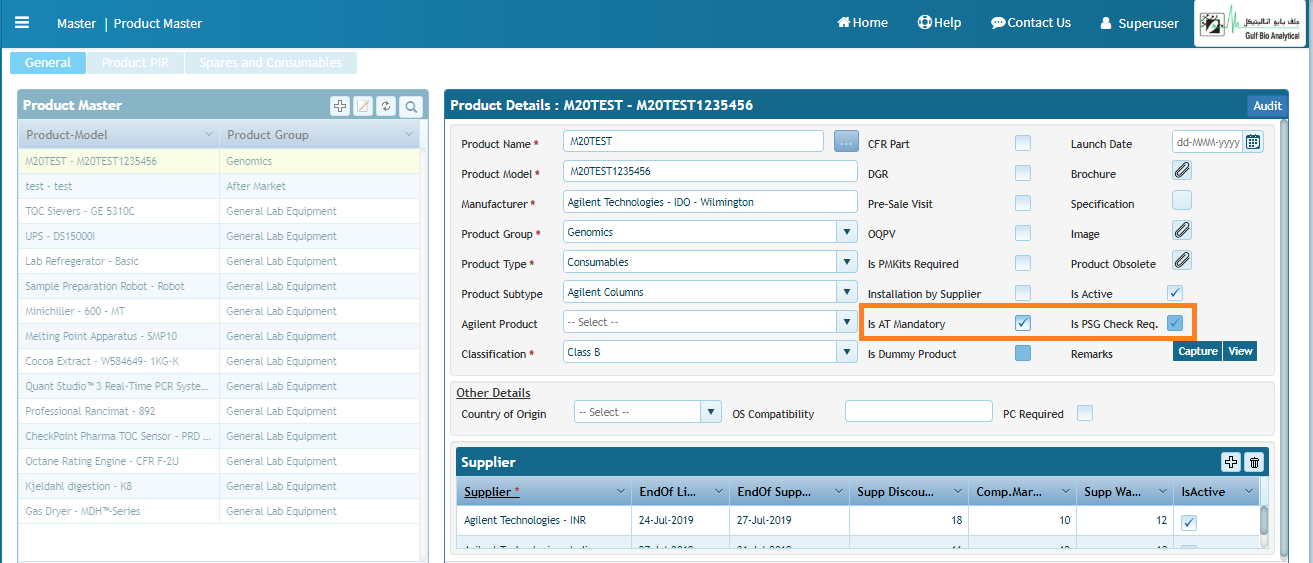Image resolution: width=1313 pixels, height=563 pixels.
Task: Expand the Classification dropdown
Action: (847, 352)
